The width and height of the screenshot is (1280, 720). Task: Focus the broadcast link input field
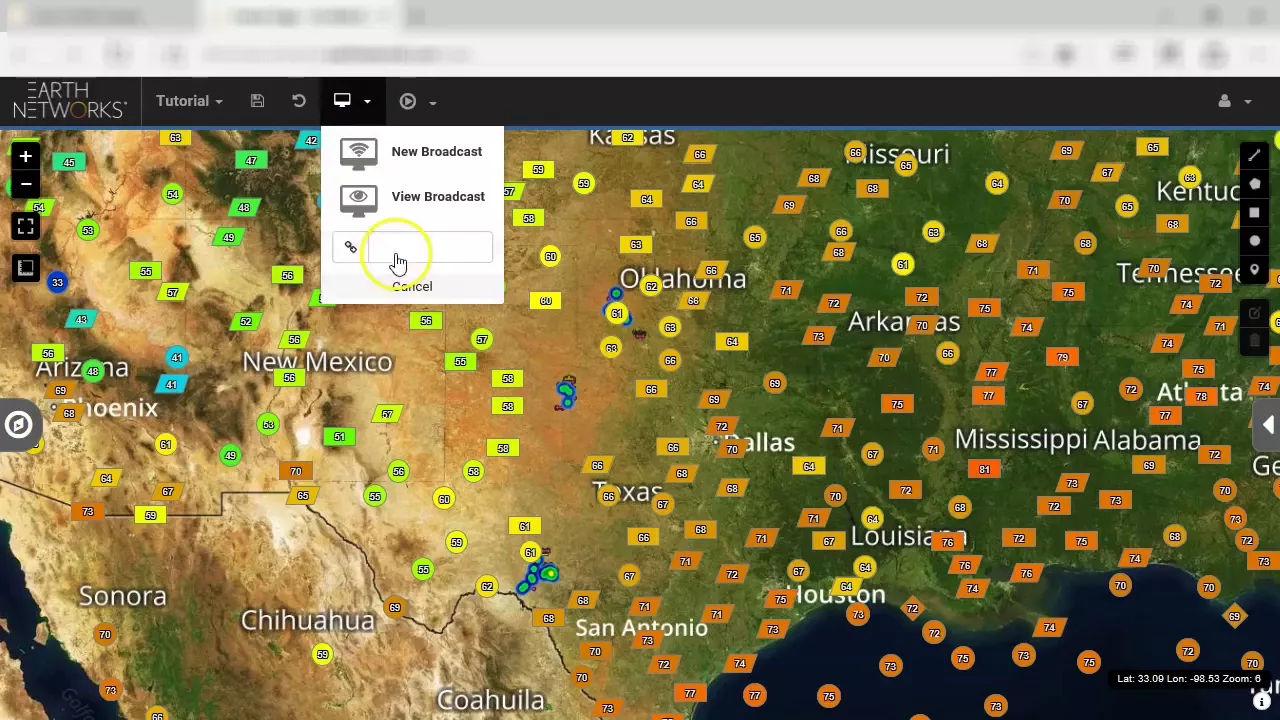430,248
